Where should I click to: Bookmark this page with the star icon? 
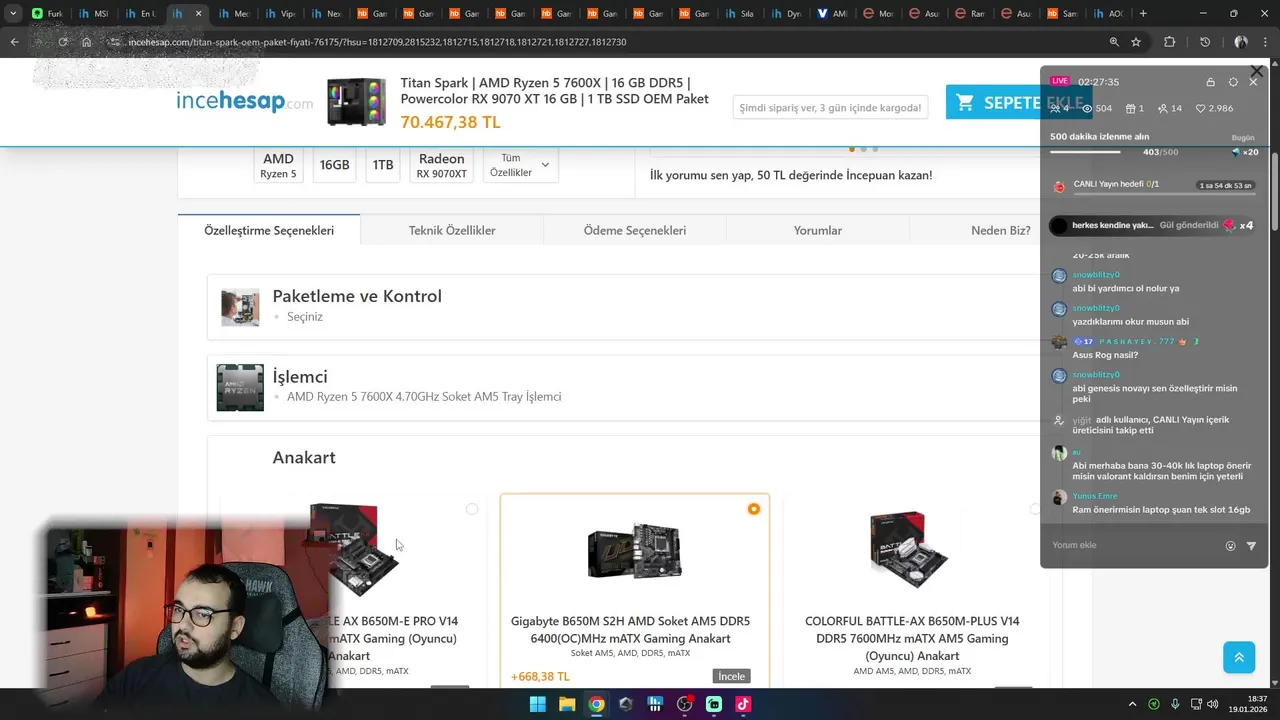point(1136,42)
